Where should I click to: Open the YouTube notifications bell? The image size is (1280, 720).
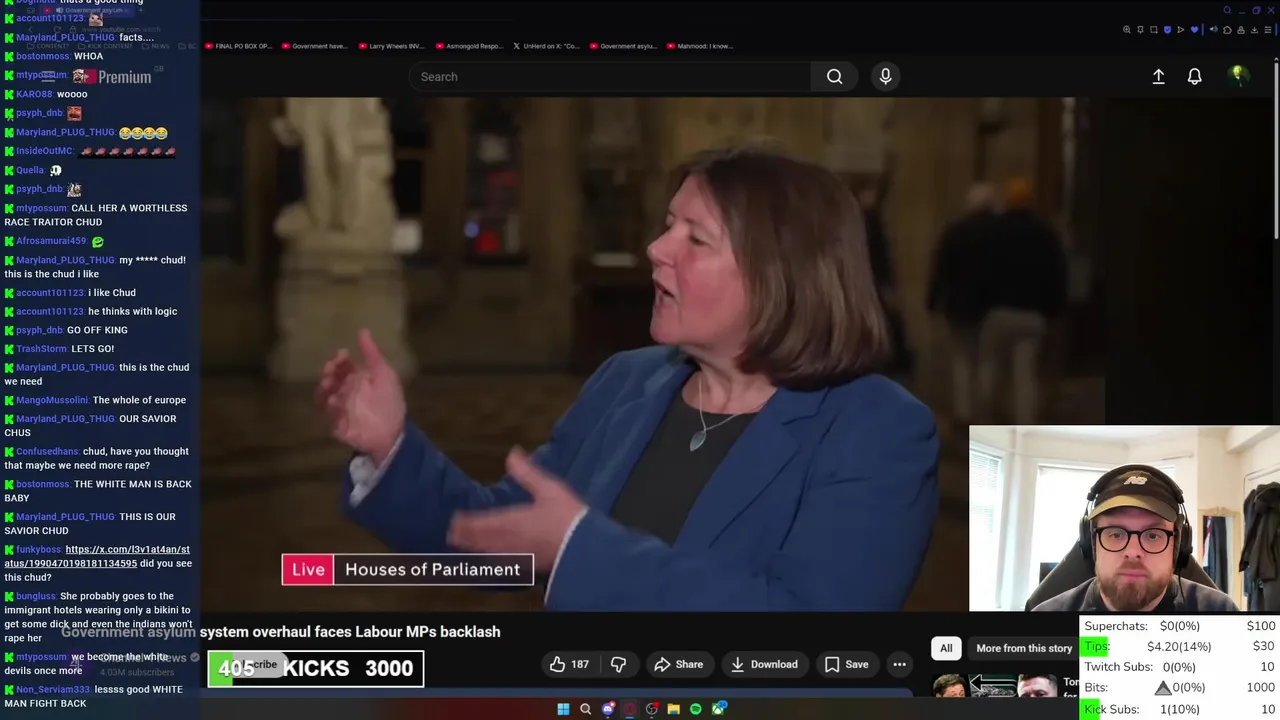click(x=1194, y=76)
